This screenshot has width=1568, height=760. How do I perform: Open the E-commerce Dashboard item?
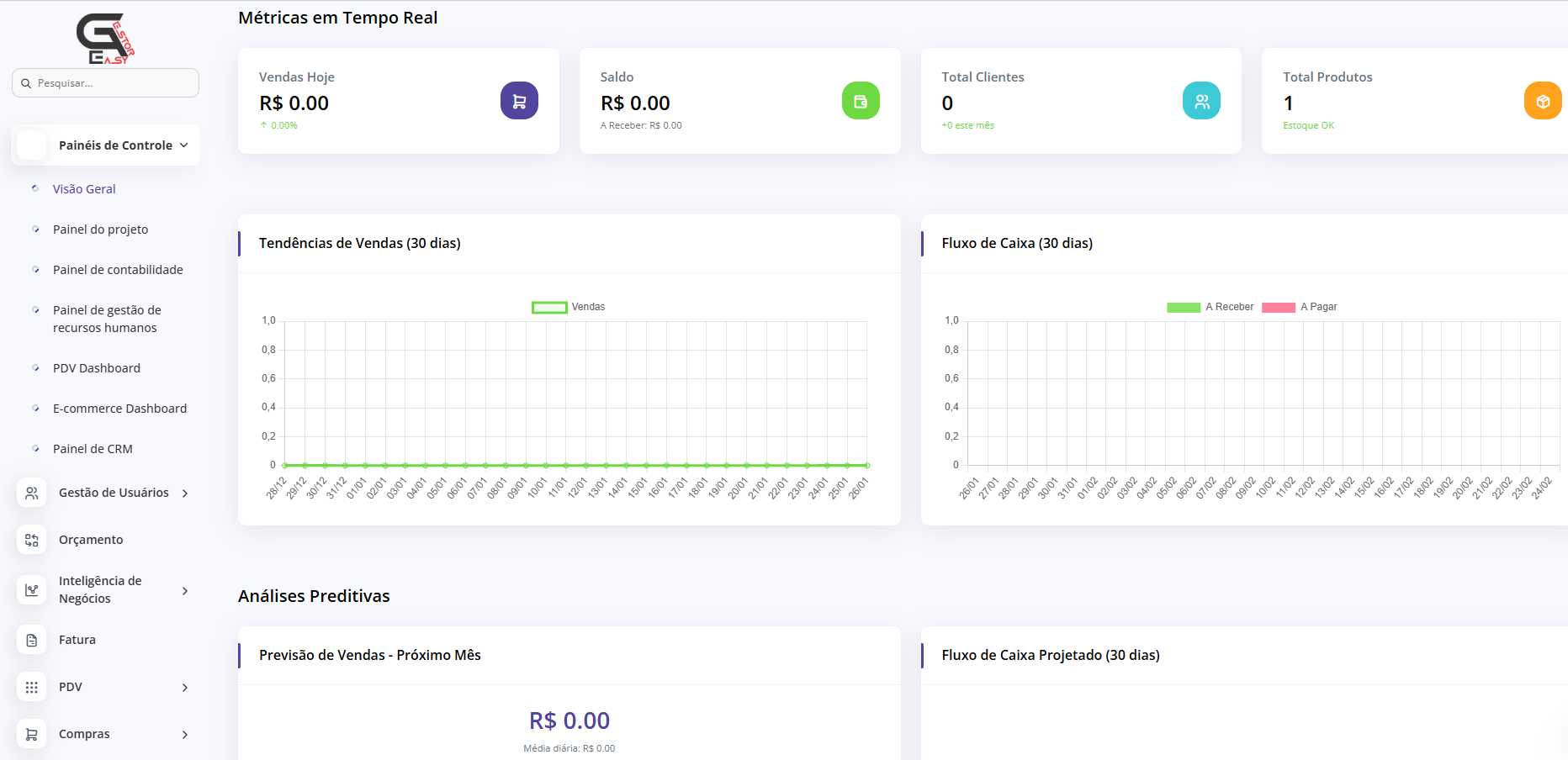(x=119, y=409)
